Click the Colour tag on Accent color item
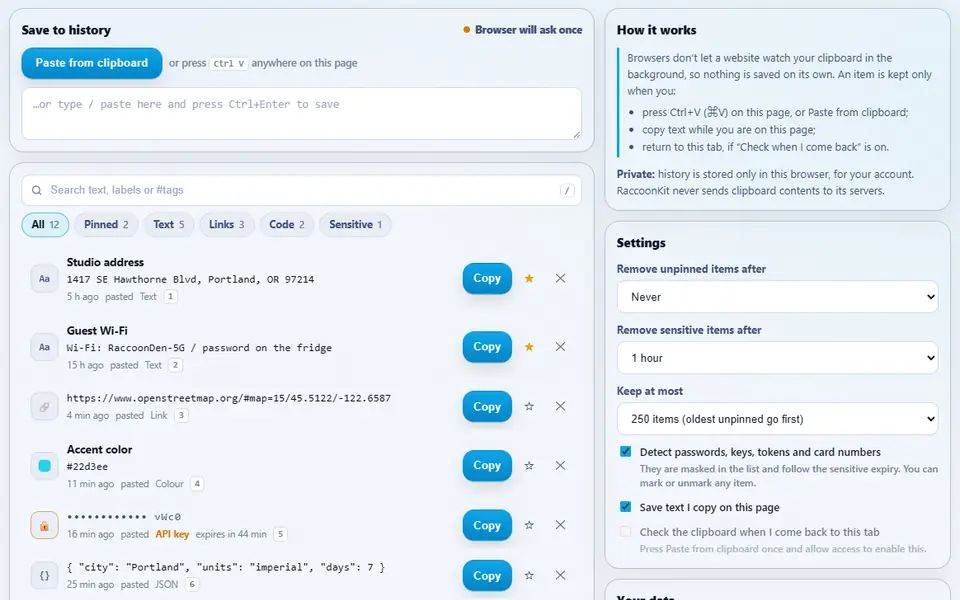Viewport: 960px width, 600px height. click(x=170, y=484)
